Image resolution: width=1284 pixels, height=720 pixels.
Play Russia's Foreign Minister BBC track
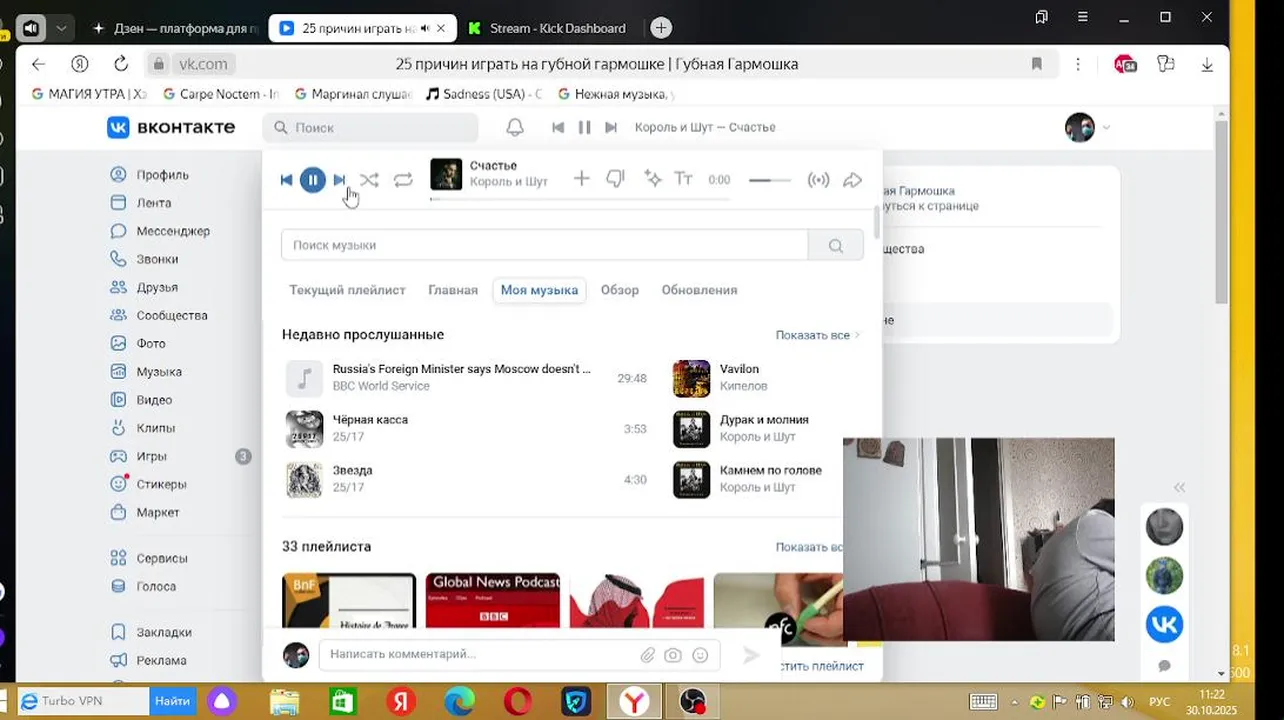[x=467, y=378]
